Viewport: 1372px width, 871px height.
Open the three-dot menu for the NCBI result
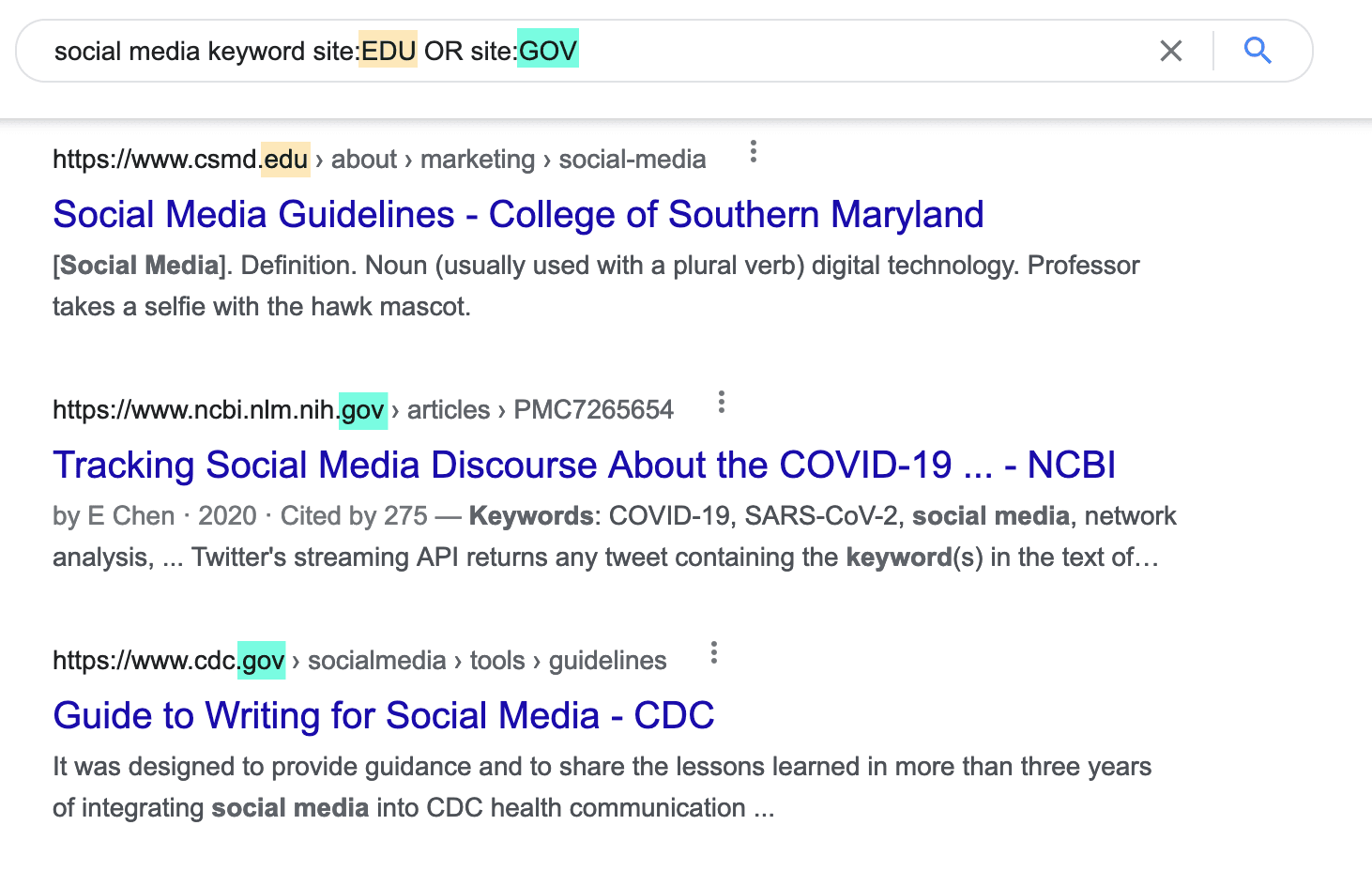tap(721, 403)
